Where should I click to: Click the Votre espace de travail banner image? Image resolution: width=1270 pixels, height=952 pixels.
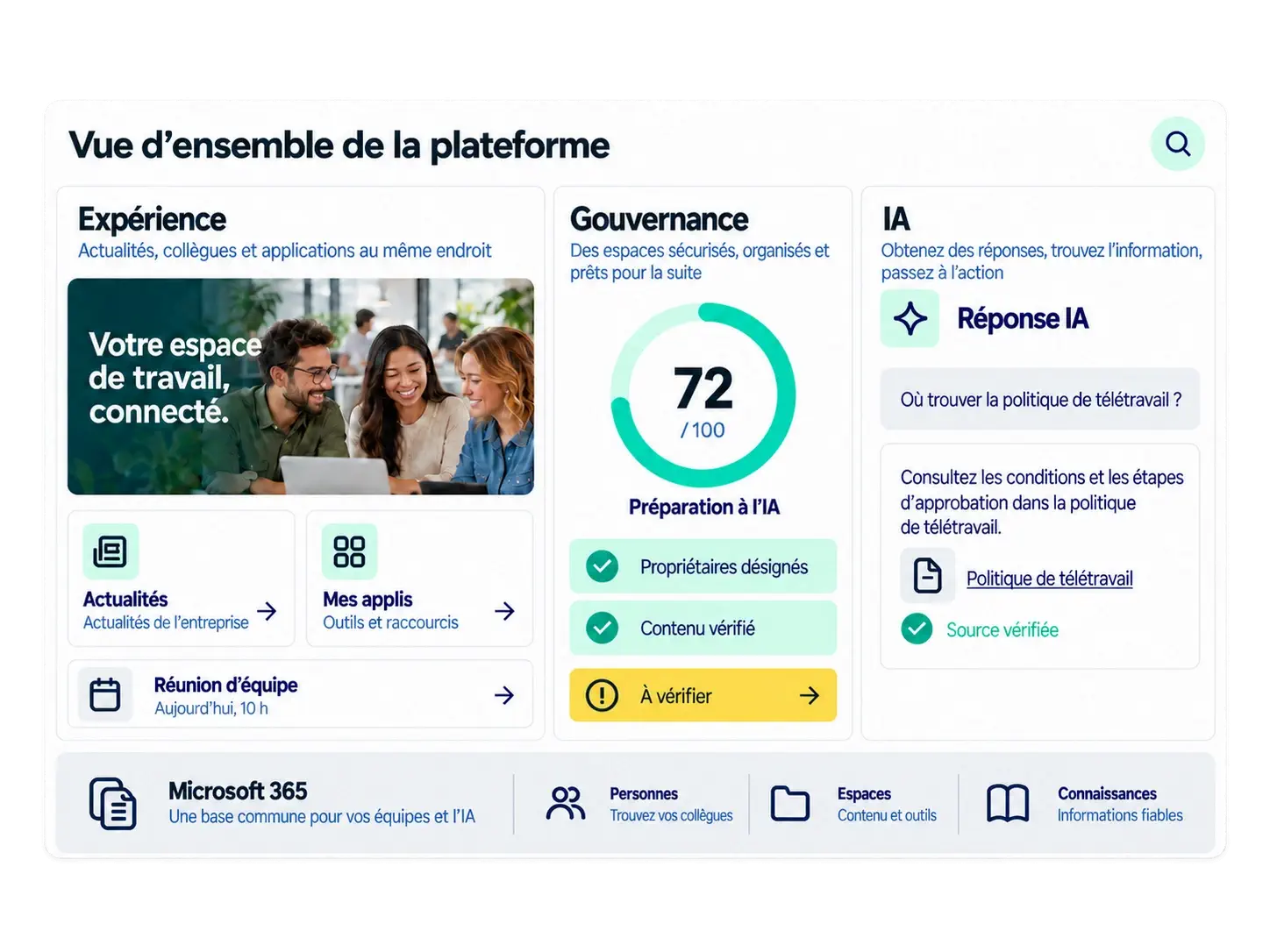[301, 387]
